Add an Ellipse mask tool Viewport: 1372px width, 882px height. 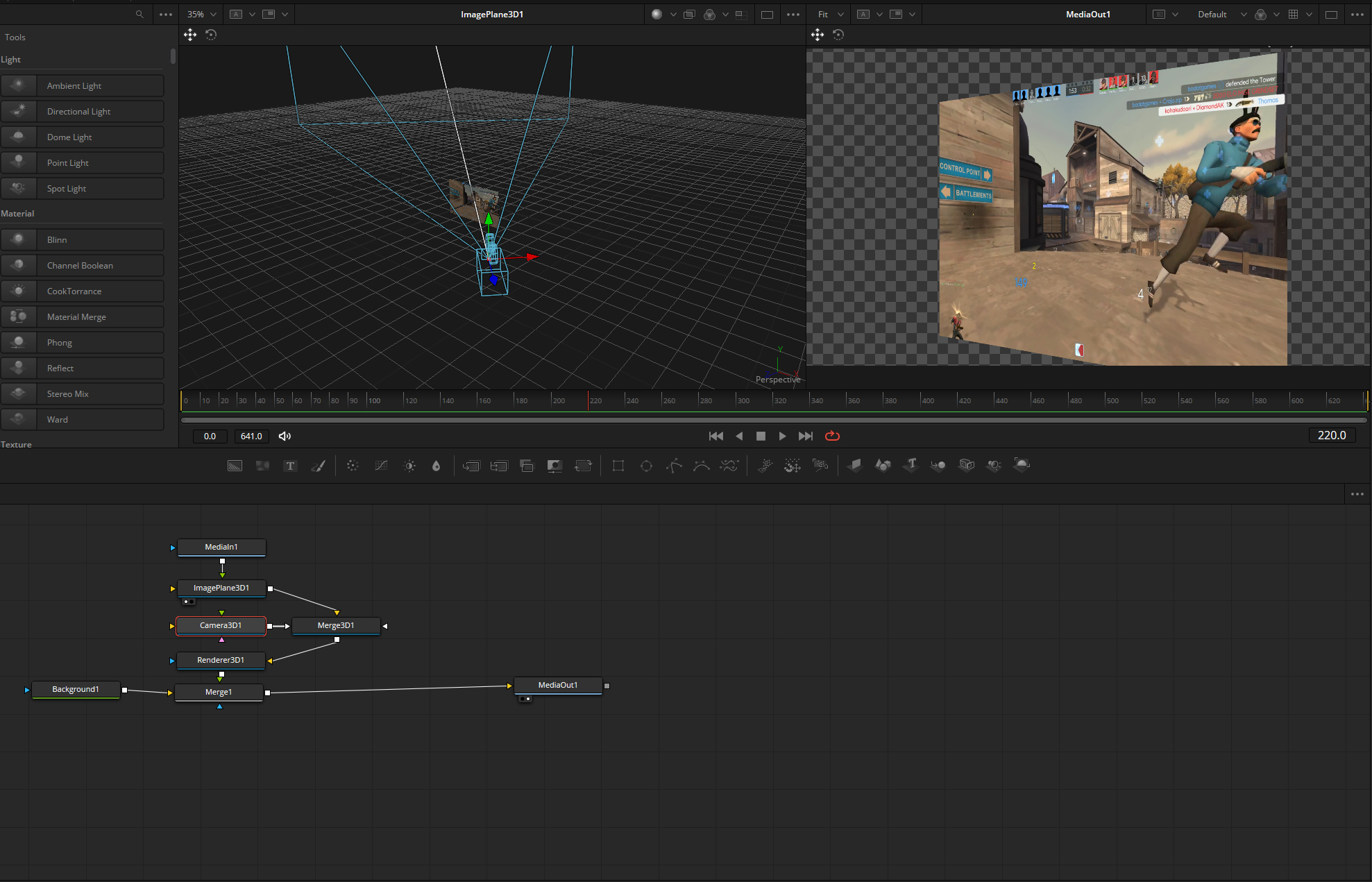pos(646,466)
